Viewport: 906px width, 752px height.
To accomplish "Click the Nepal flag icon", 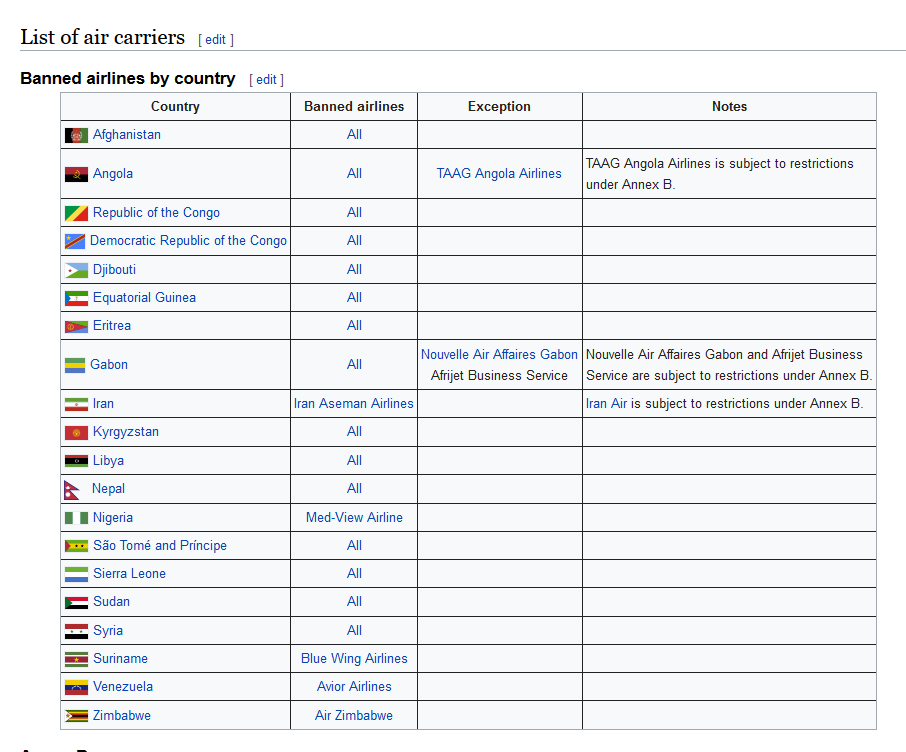I will (x=72, y=490).
